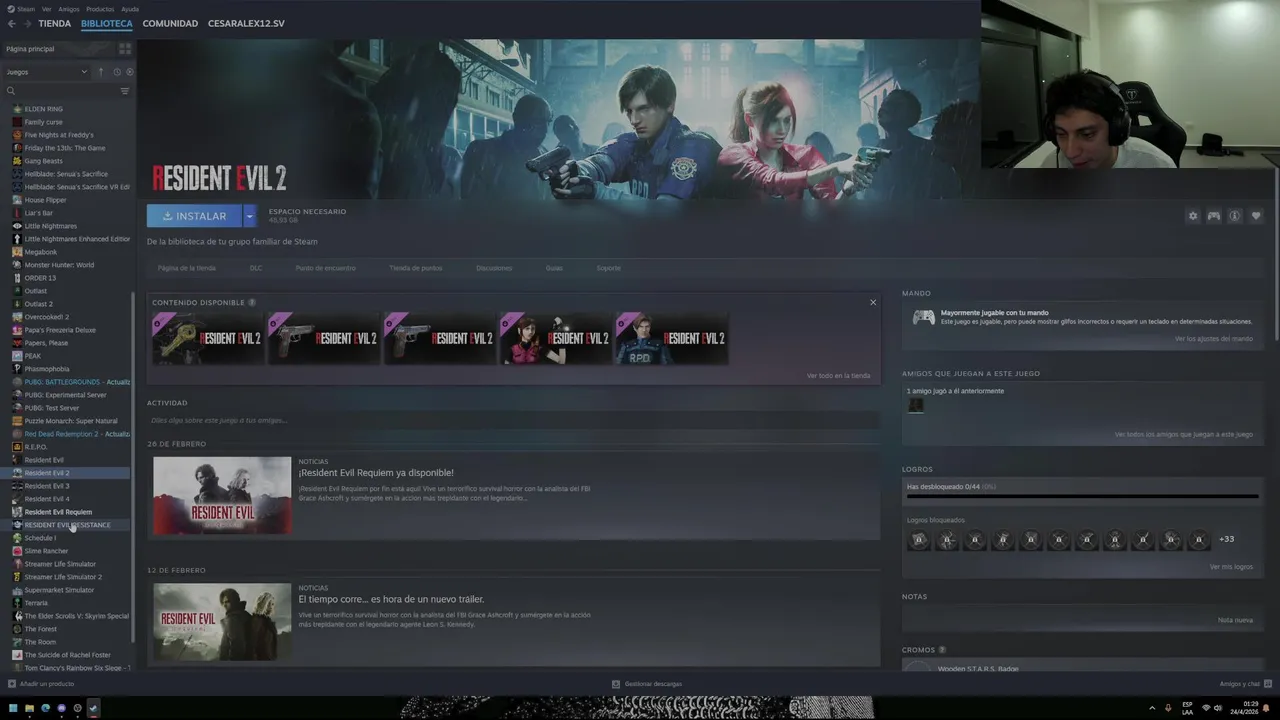Open game settings gear icon
Screen dimensions: 1280x720
point(1193,216)
